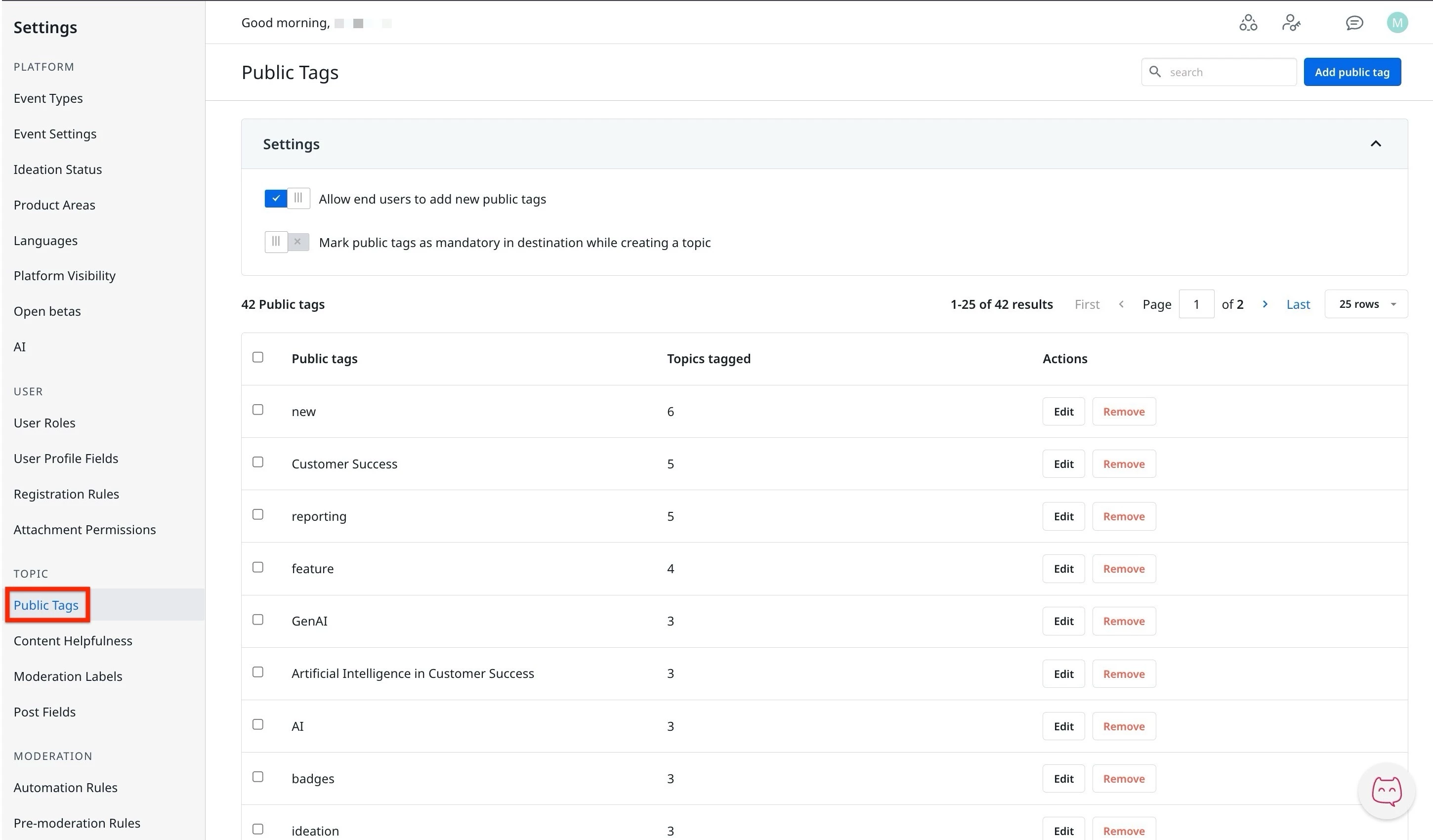Open the community groups icon in header
1433x840 pixels.
(1248, 23)
